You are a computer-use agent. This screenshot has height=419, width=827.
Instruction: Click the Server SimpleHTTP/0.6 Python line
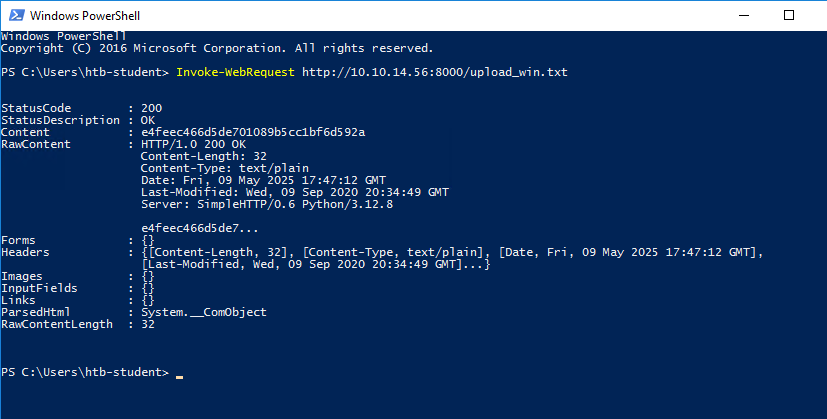point(267,204)
